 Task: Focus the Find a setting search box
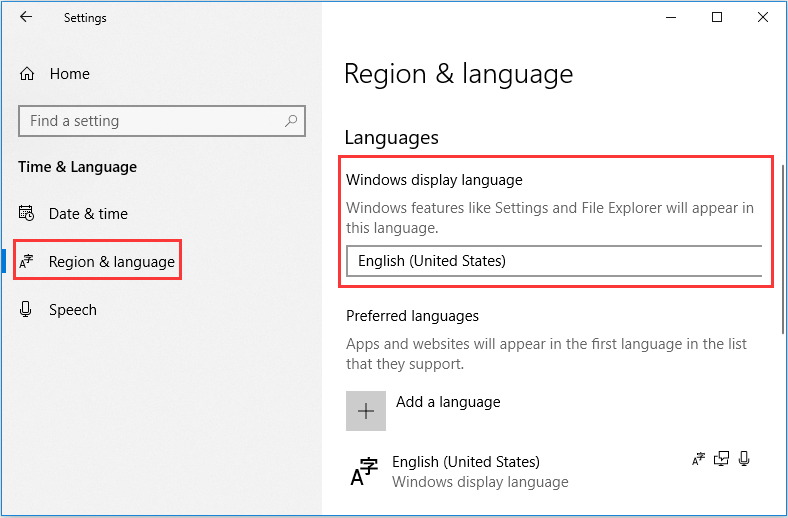point(162,121)
